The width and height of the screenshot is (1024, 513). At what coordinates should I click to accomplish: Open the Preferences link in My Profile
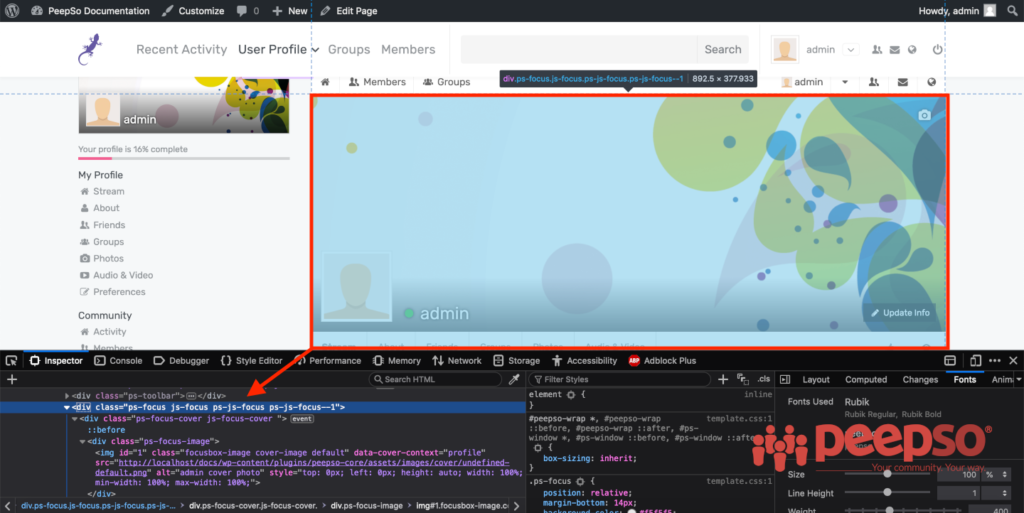(119, 292)
